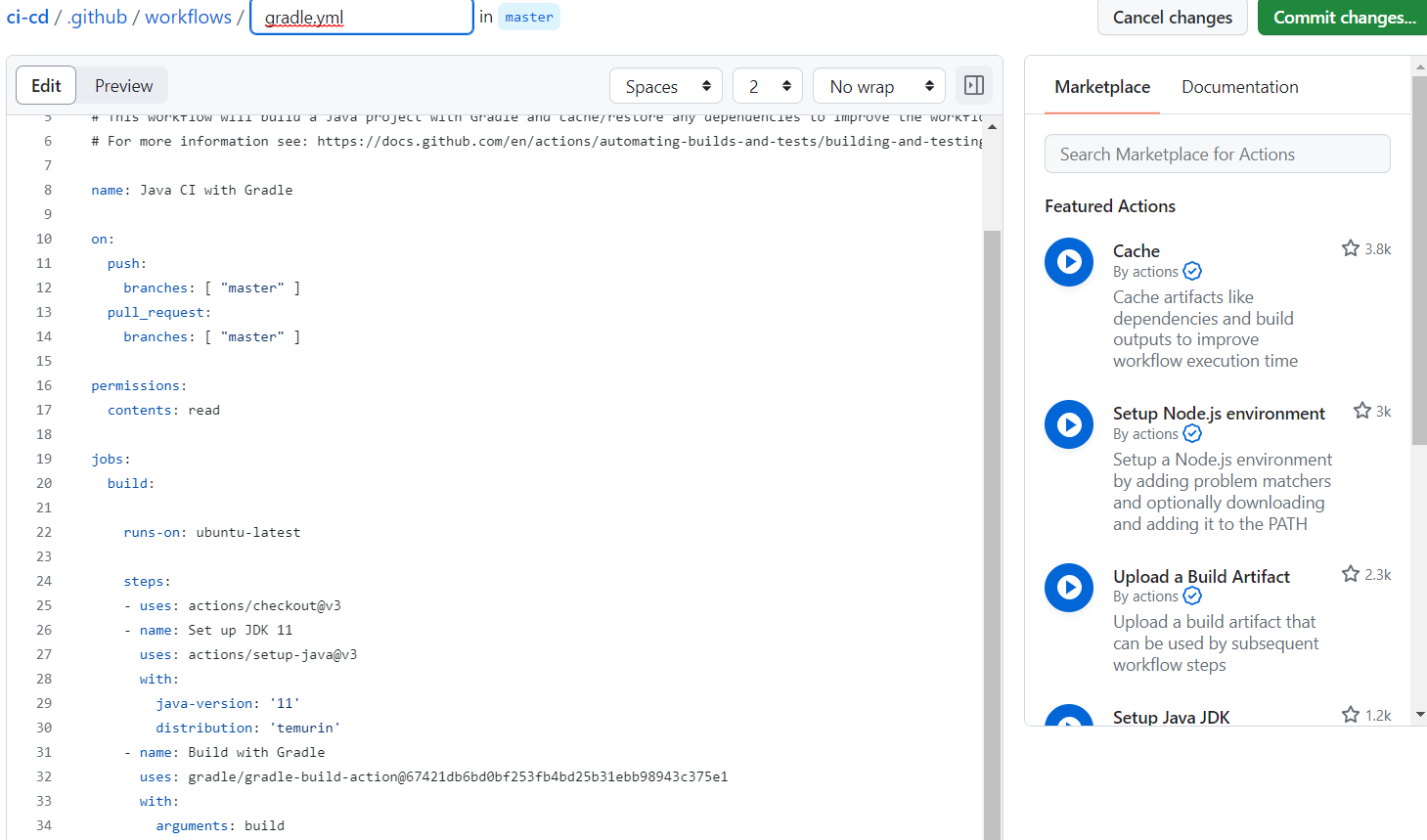Click Cancel changes button
This screenshot has width=1427, height=840.
click(1173, 18)
